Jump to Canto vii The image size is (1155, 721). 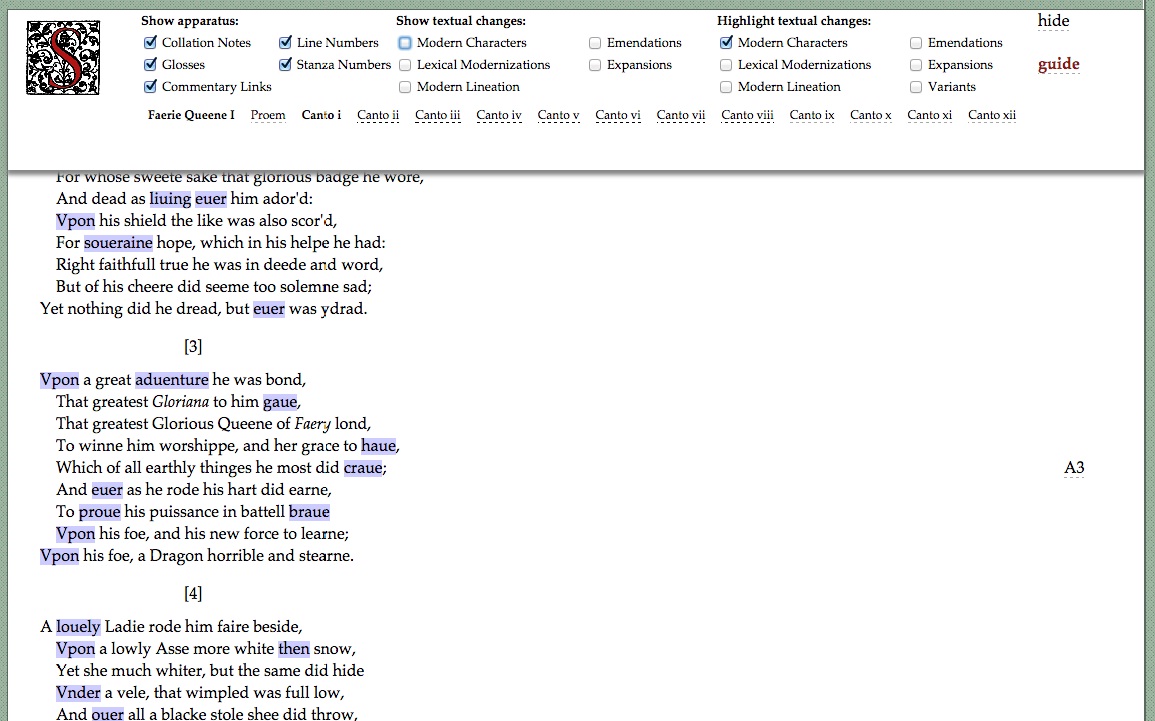[680, 115]
